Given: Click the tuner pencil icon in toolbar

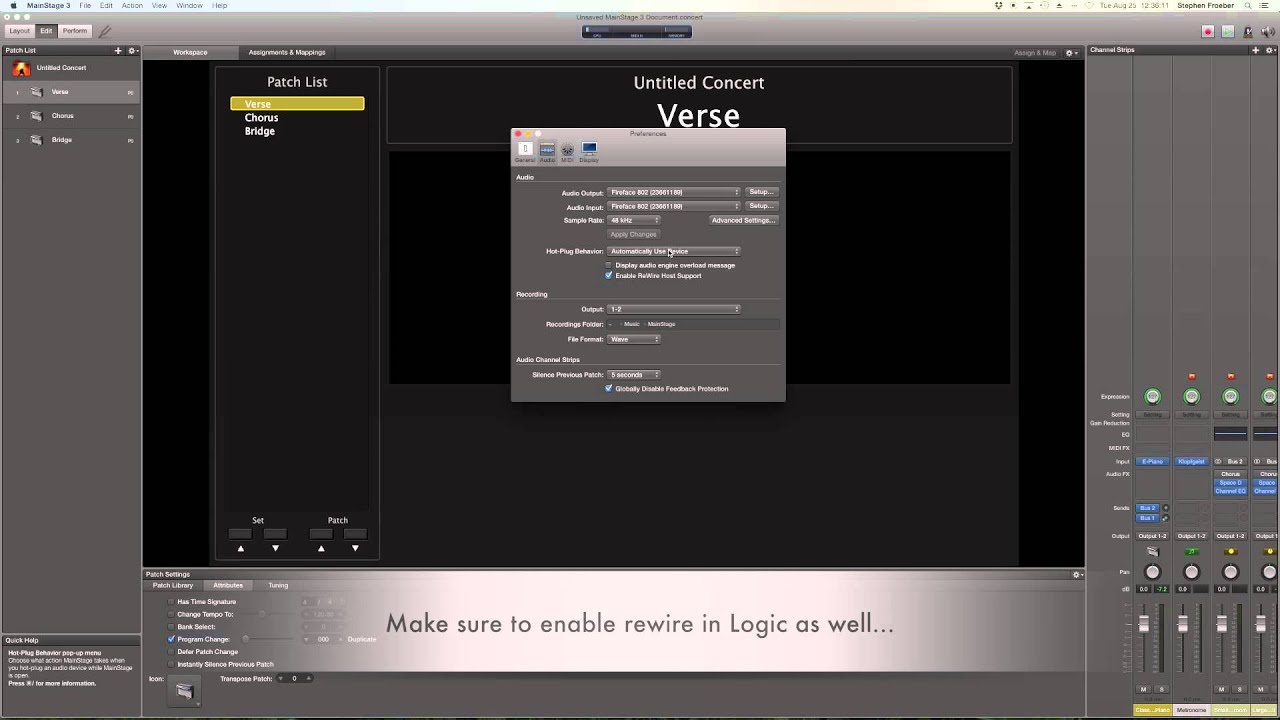Looking at the screenshot, I should 104,31.
